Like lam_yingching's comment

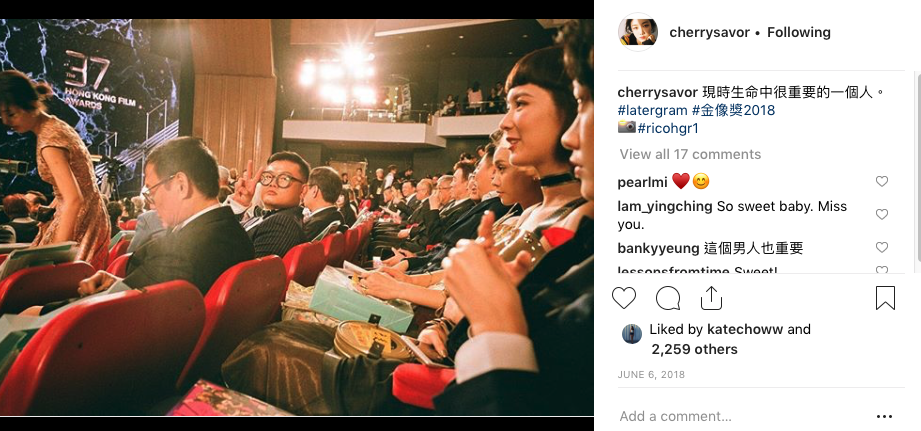point(882,214)
